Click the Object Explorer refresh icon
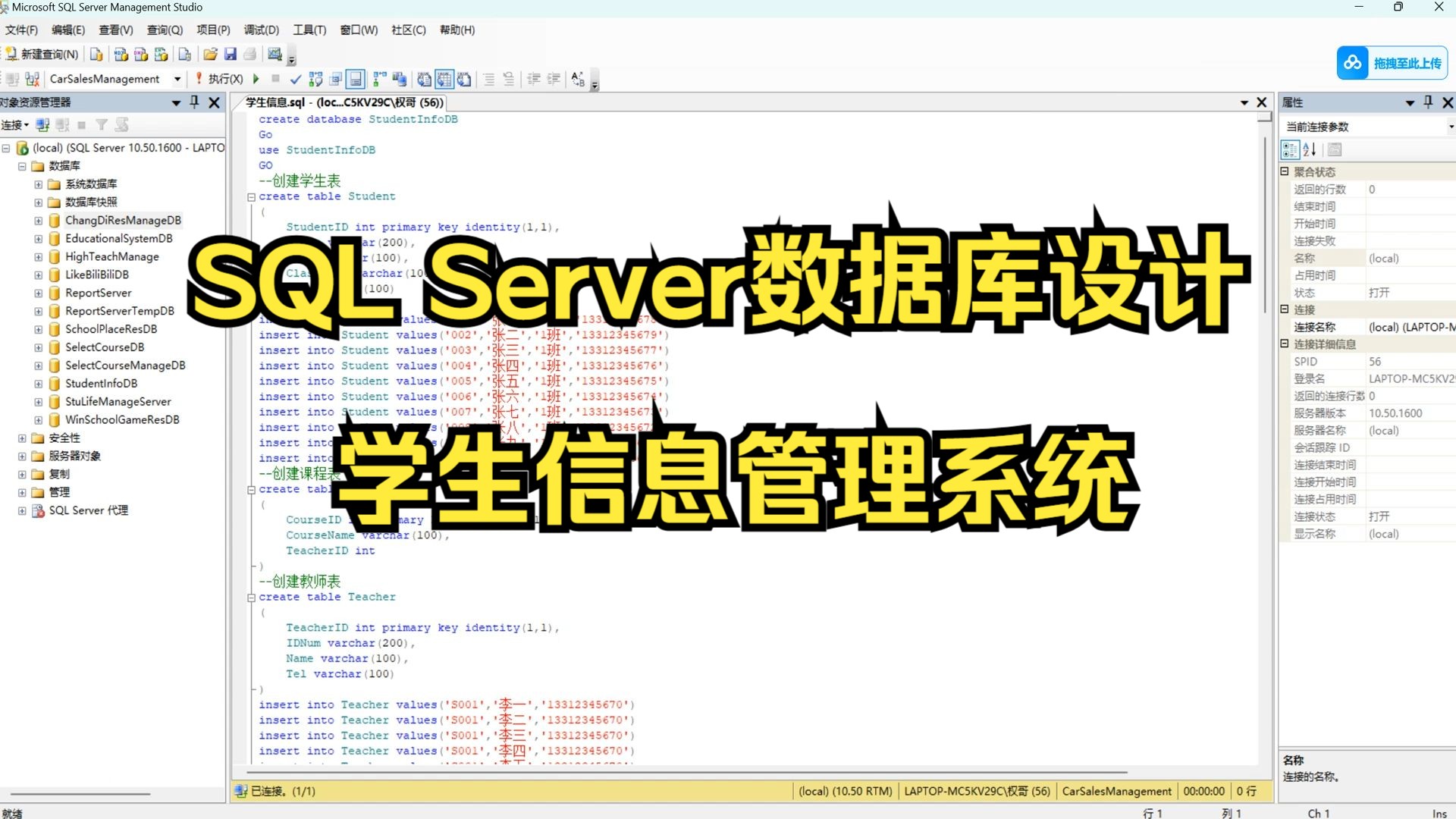 tap(121, 124)
